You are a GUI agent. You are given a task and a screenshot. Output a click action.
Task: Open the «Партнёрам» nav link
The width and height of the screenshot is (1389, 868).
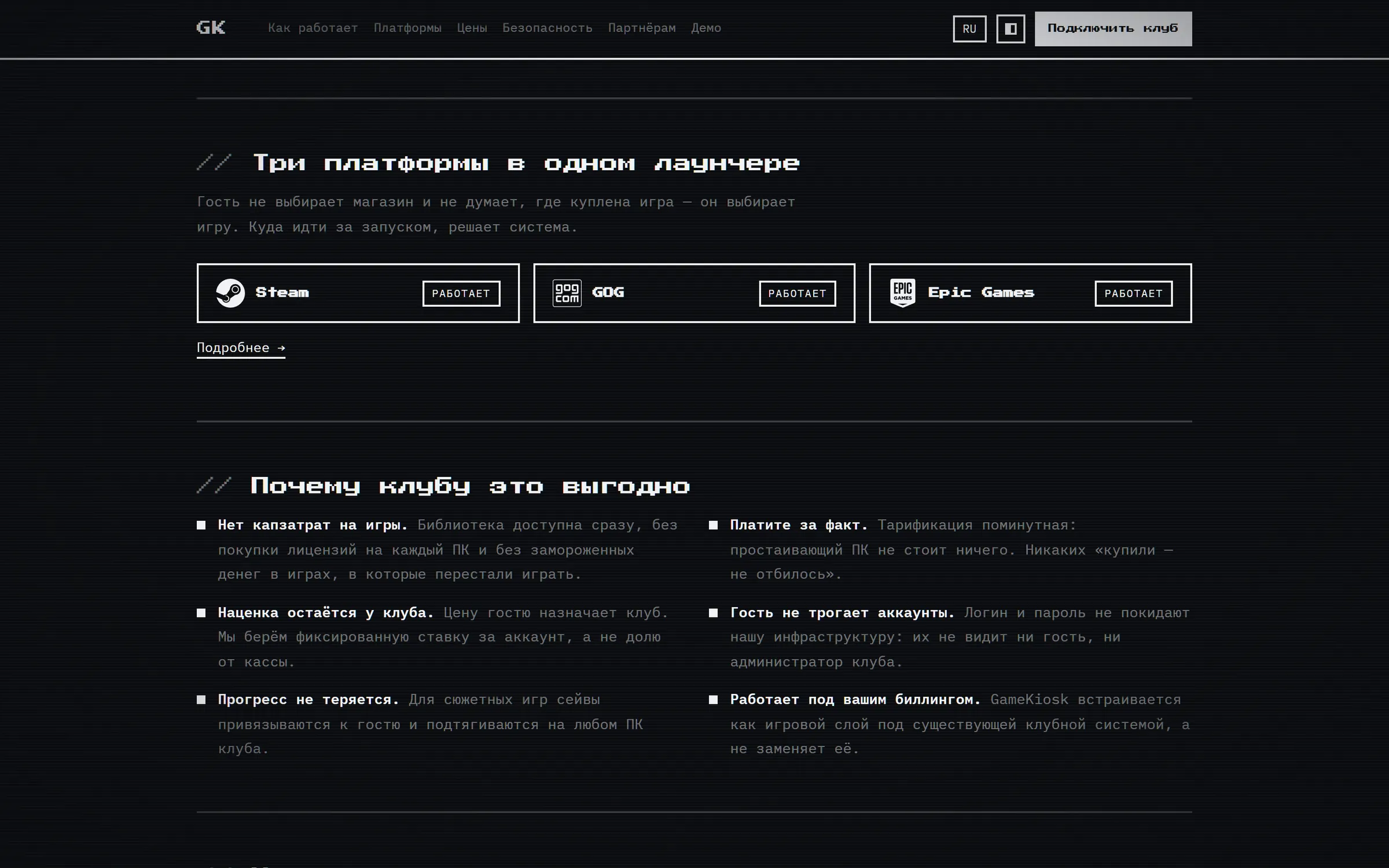tap(642, 28)
